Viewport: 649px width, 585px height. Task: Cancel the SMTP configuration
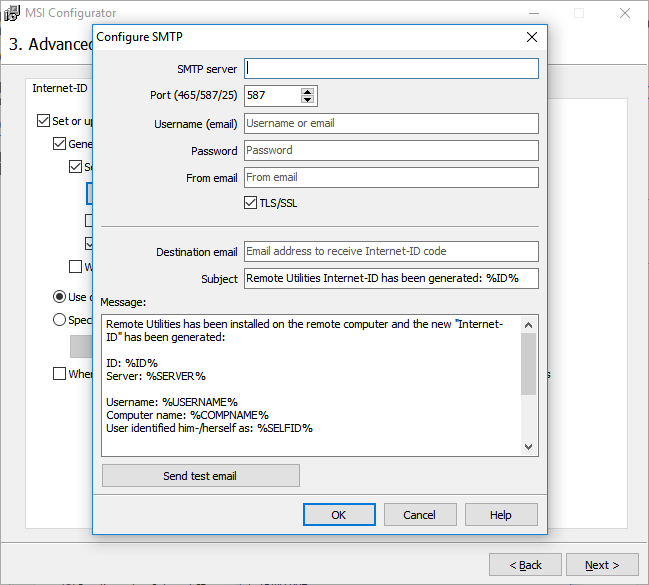(419, 515)
